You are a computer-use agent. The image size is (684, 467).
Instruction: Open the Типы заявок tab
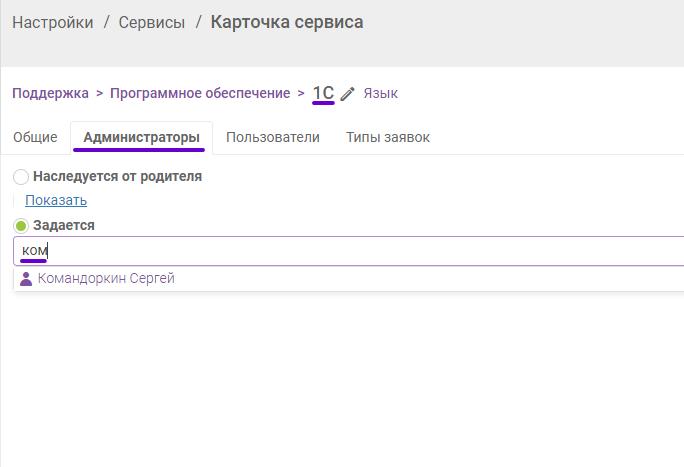point(388,137)
